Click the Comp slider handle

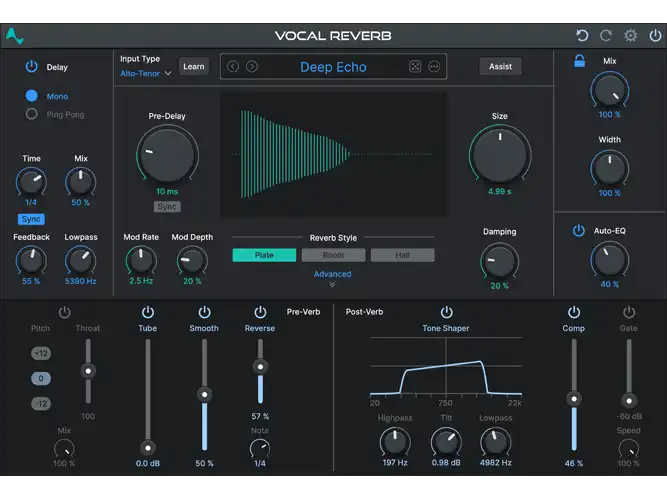[x=574, y=399]
